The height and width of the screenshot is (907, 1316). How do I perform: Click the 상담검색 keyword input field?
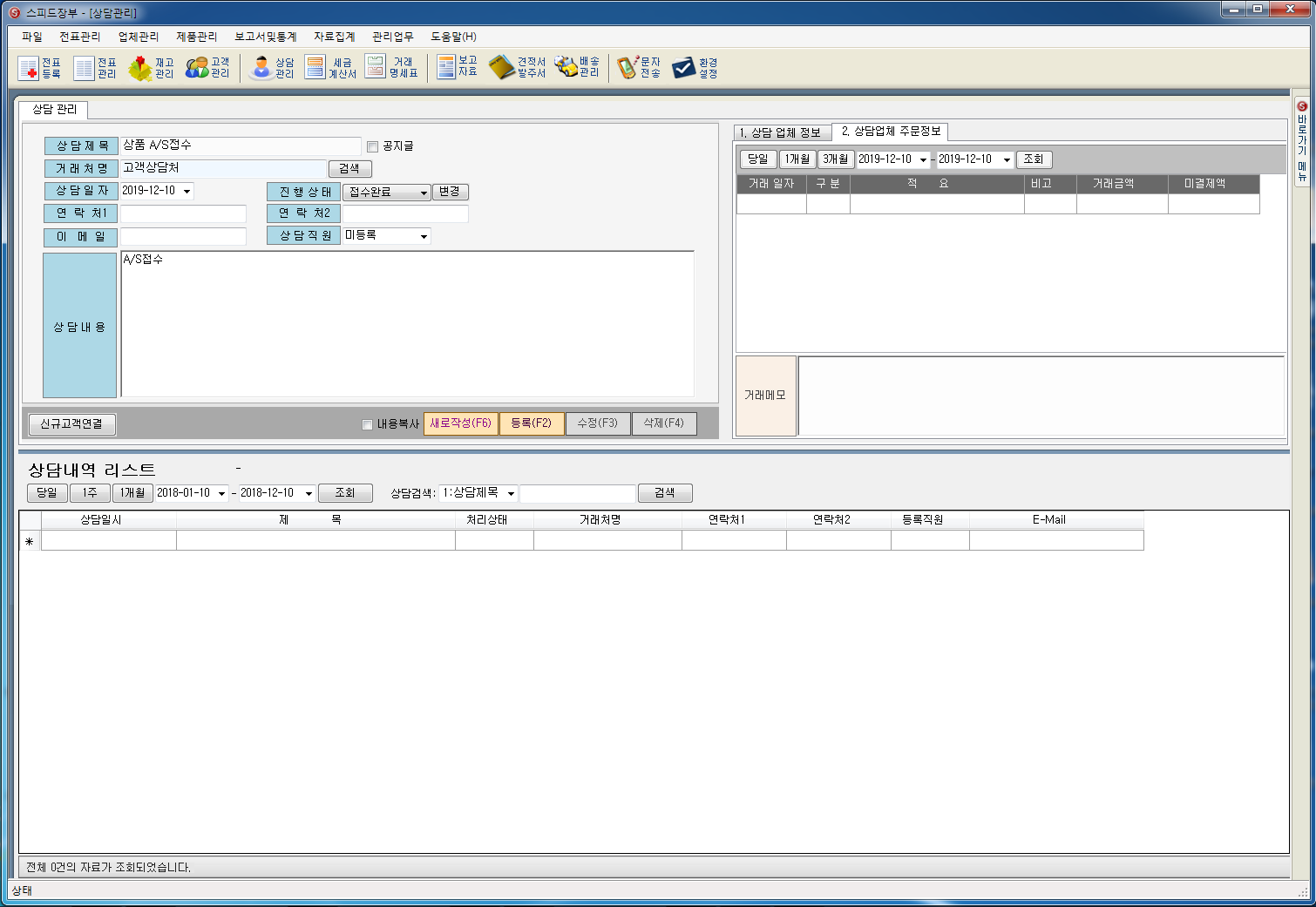pyautogui.click(x=577, y=494)
